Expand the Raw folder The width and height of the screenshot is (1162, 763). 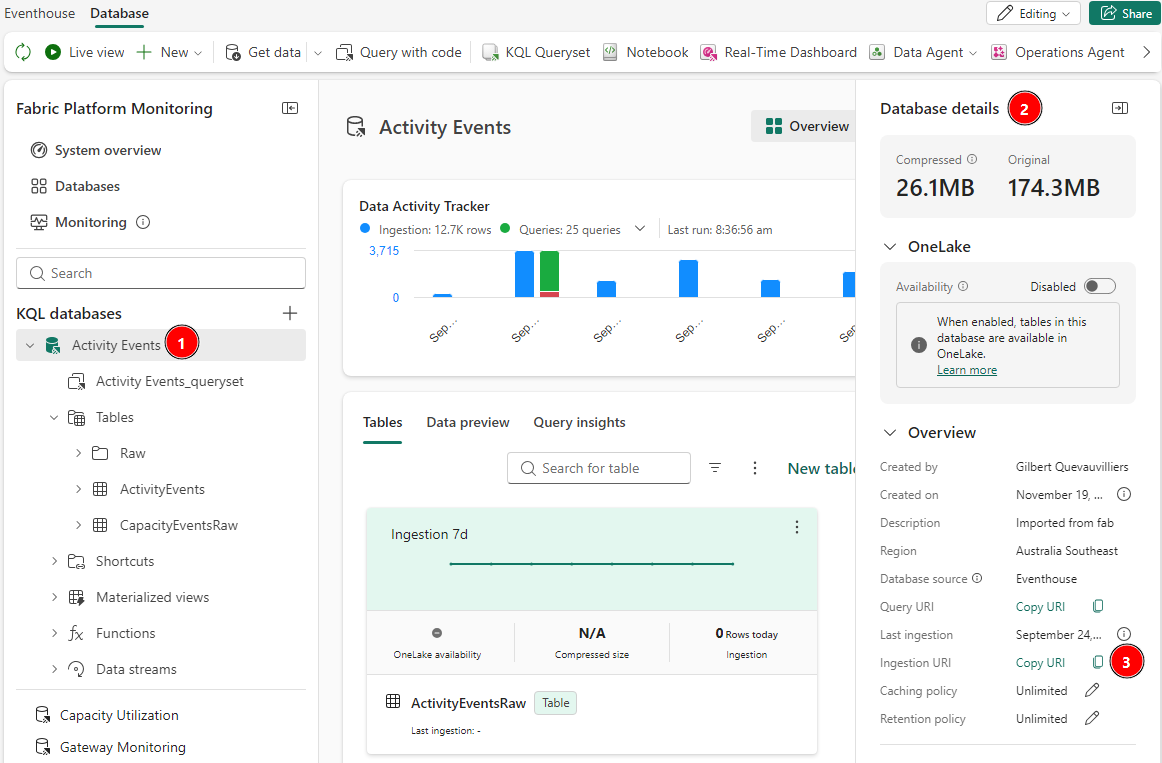(78, 453)
